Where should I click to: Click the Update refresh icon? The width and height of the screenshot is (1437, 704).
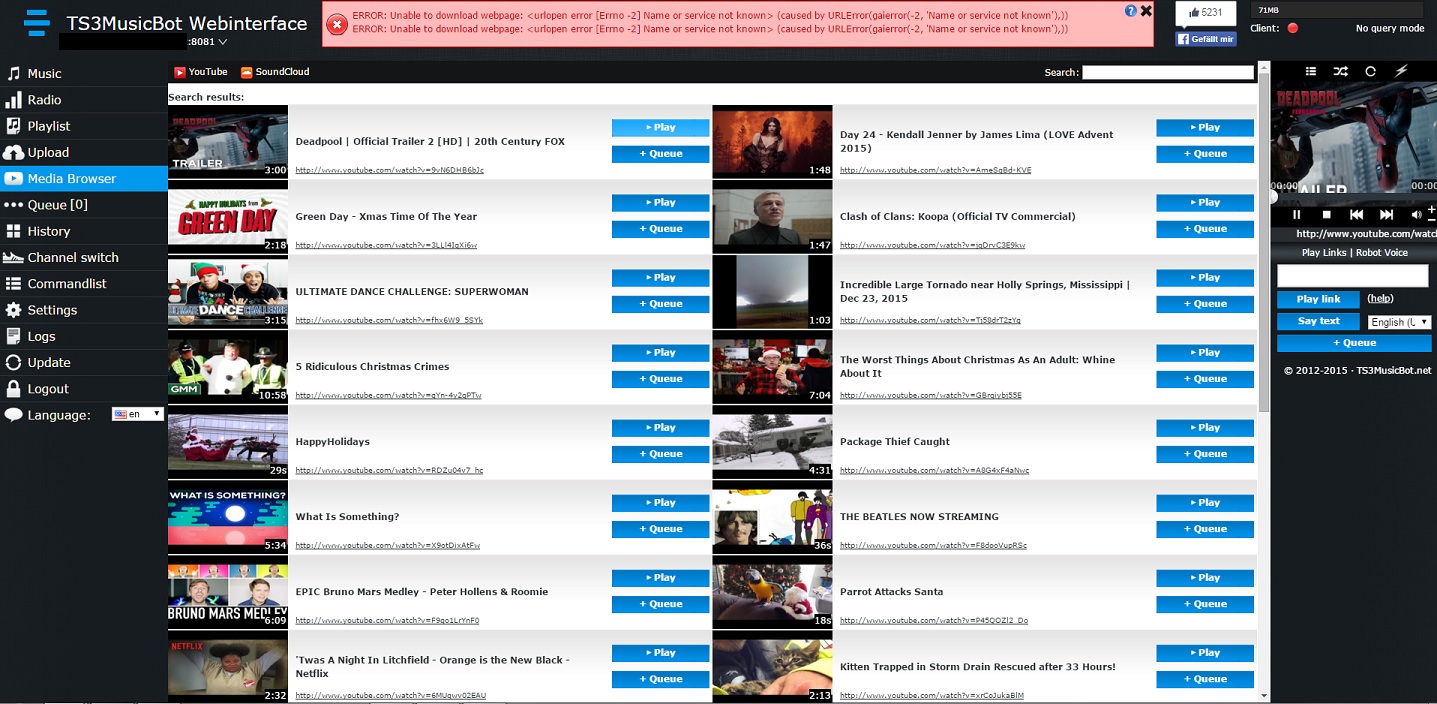pyautogui.click(x=13, y=362)
